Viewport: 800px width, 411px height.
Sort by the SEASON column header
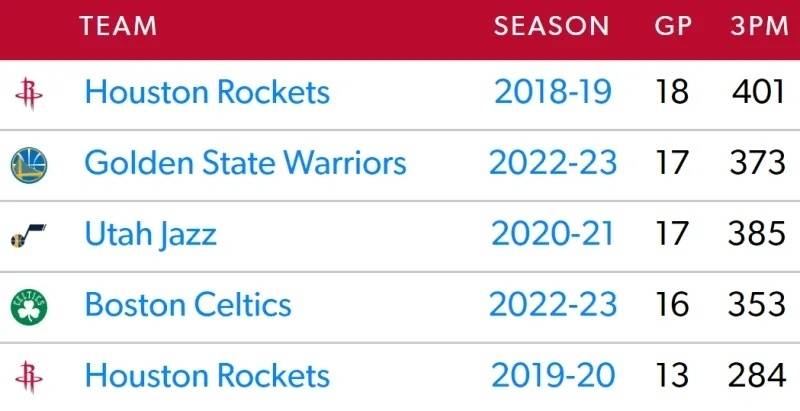(552, 26)
